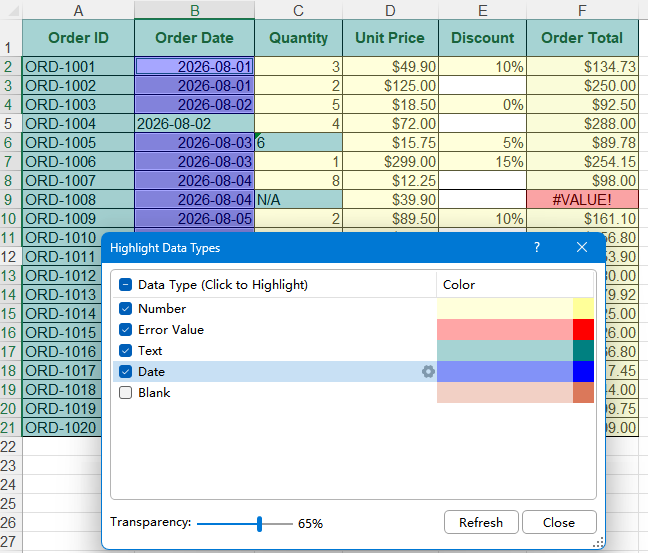The image size is (648, 553).
Task: Uncheck the Error Value checkbox
Action: click(125, 329)
